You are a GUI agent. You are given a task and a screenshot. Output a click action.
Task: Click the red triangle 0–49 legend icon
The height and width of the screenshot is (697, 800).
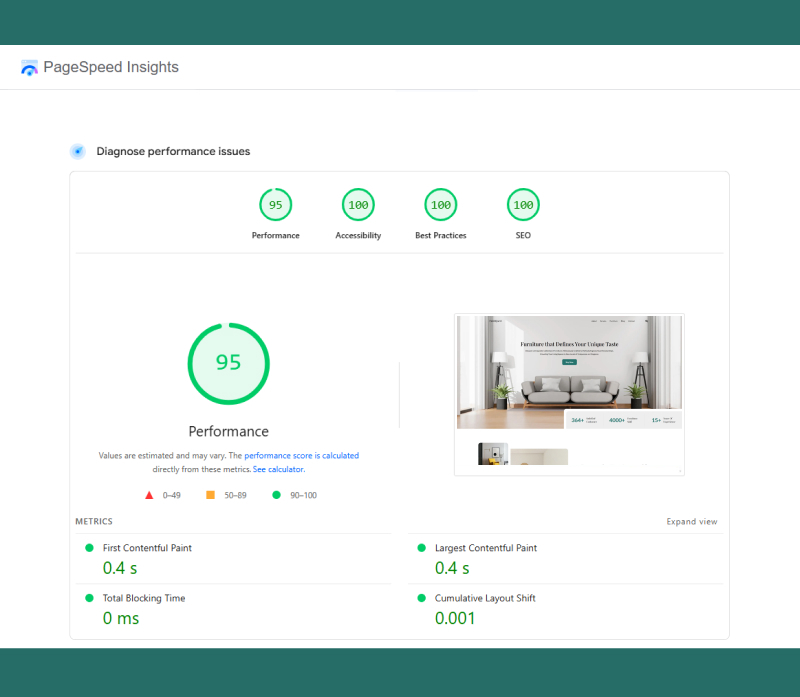click(x=149, y=495)
